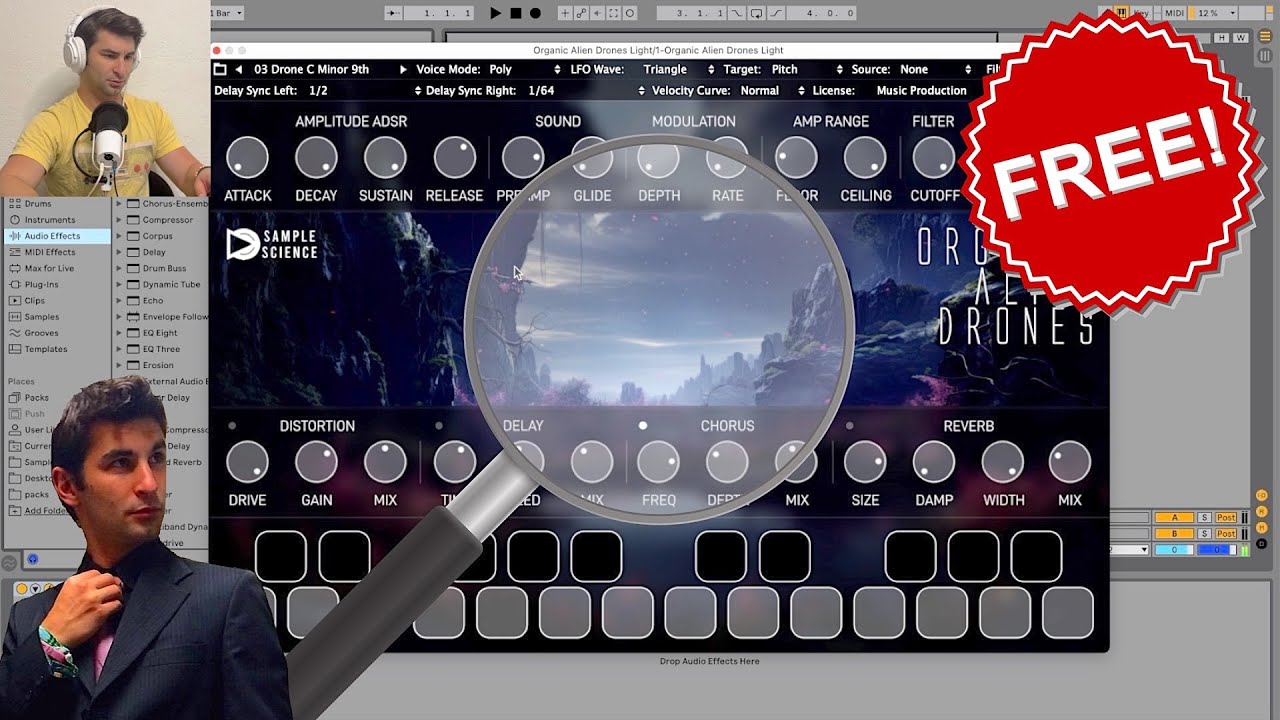Click the MIDI overdub plus icon
Image resolution: width=1280 pixels, height=720 pixels.
(565, 13)
